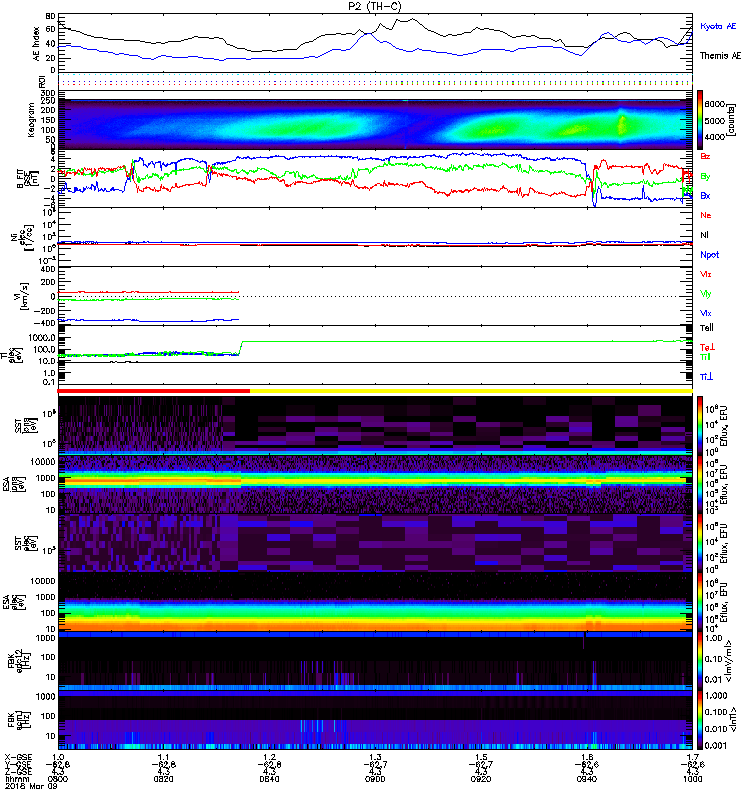Select the X-GSE value 1.2
The height and width of the screenshot is (800, 750).
click(x=269, y=757)
